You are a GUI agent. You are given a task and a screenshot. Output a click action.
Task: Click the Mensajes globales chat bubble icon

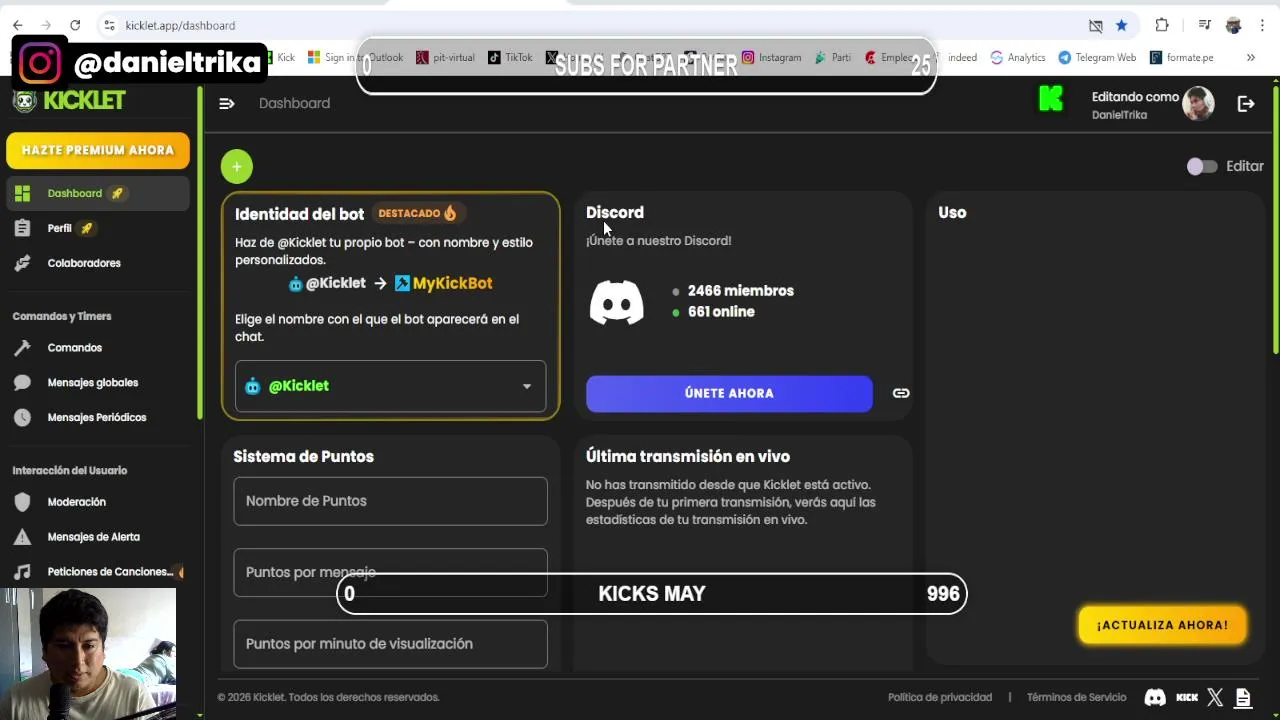22,383
